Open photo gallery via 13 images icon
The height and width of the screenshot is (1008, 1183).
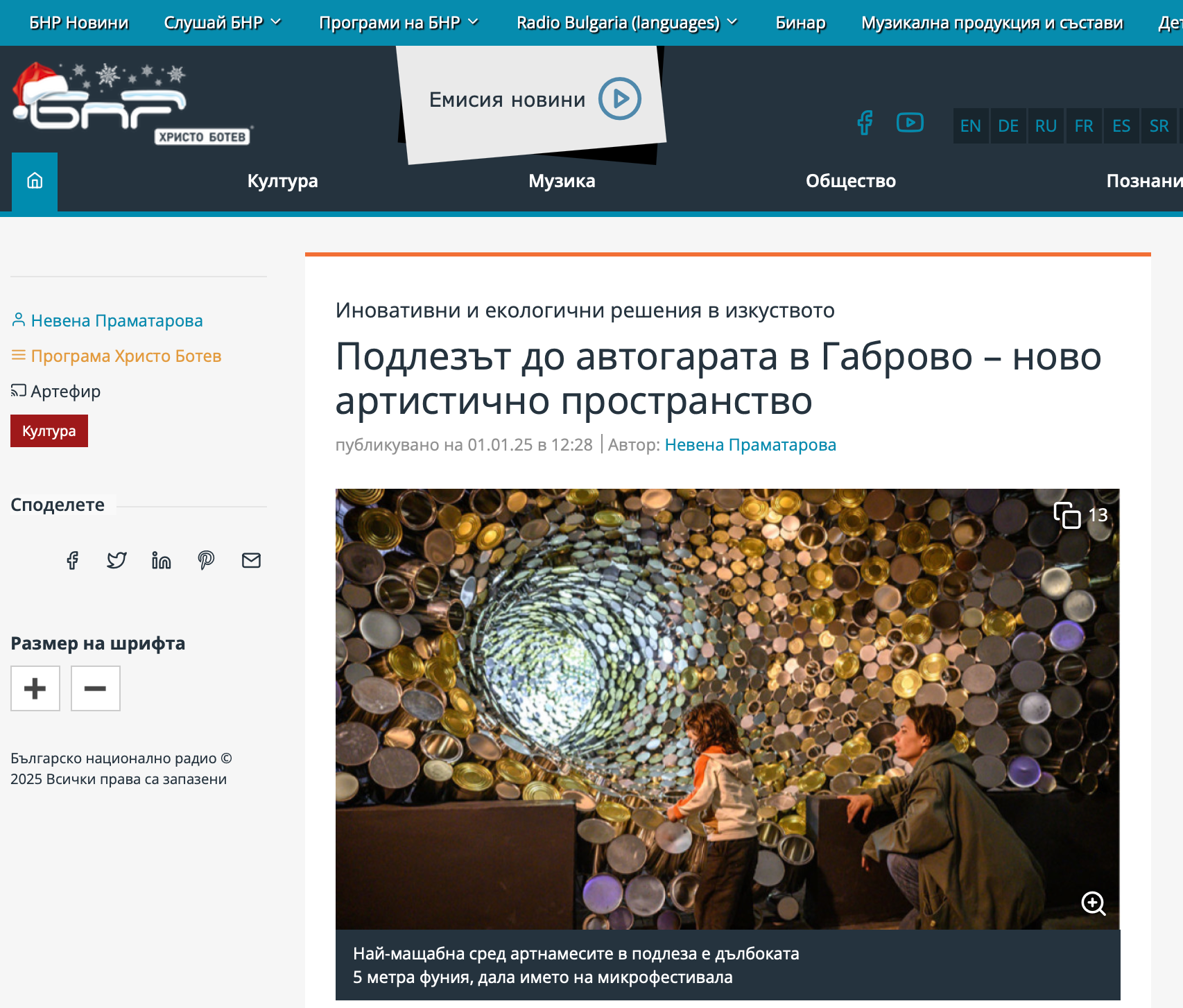coord(1081,515)
